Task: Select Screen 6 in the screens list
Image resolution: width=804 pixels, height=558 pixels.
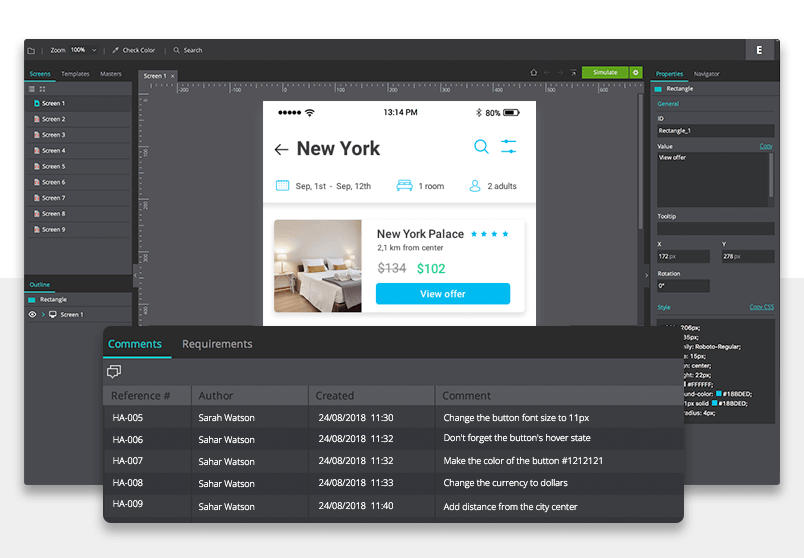Action: click(78, 182)
